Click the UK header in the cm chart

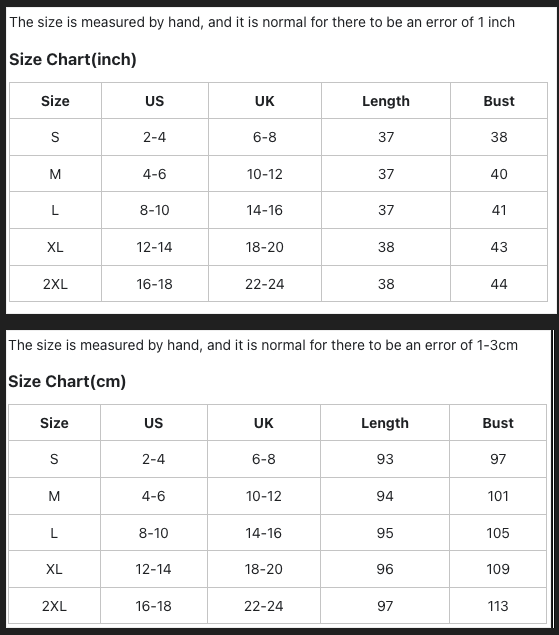[x=264, y=423]
